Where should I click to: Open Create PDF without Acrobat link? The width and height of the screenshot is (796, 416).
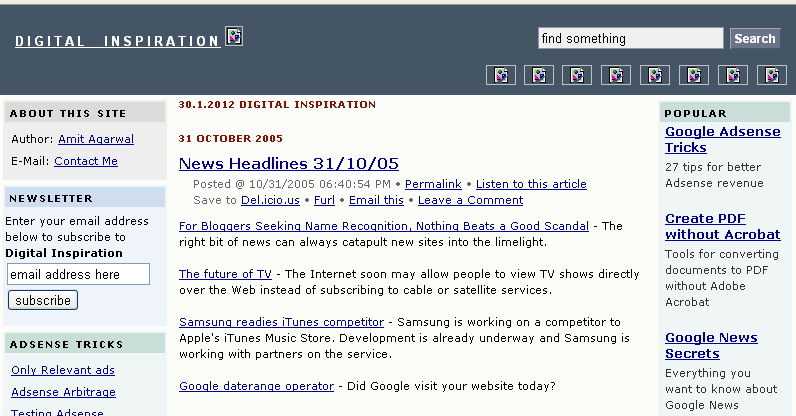click(x=722, y=226)
